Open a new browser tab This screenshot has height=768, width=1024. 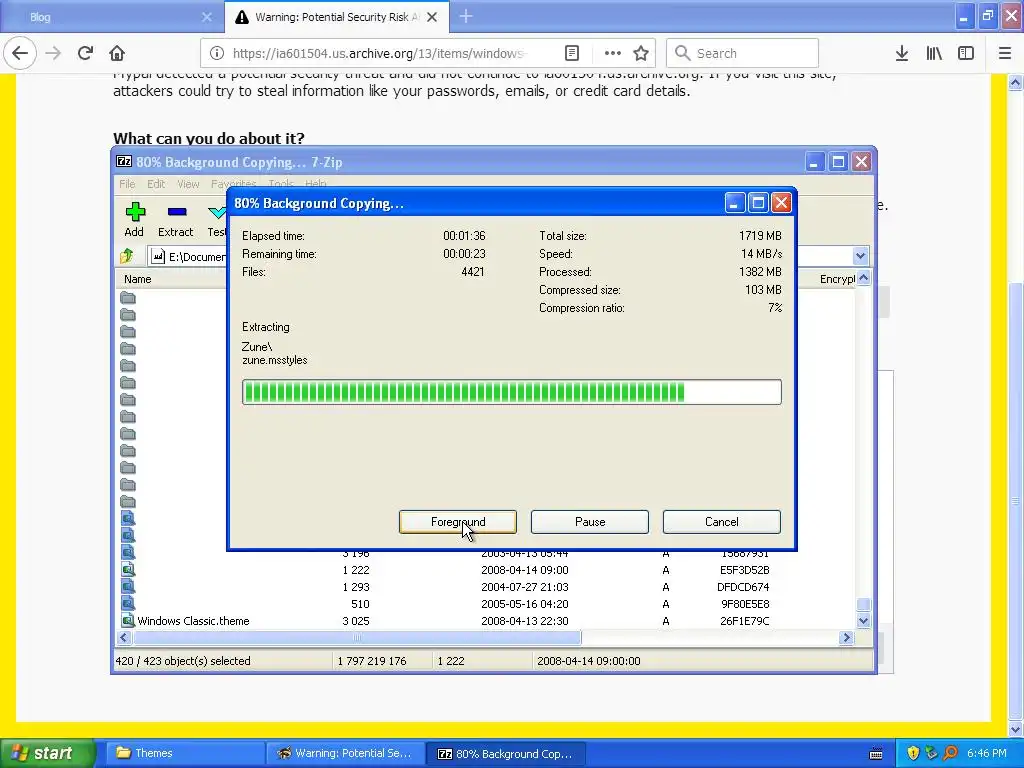[x=466, y=17]
